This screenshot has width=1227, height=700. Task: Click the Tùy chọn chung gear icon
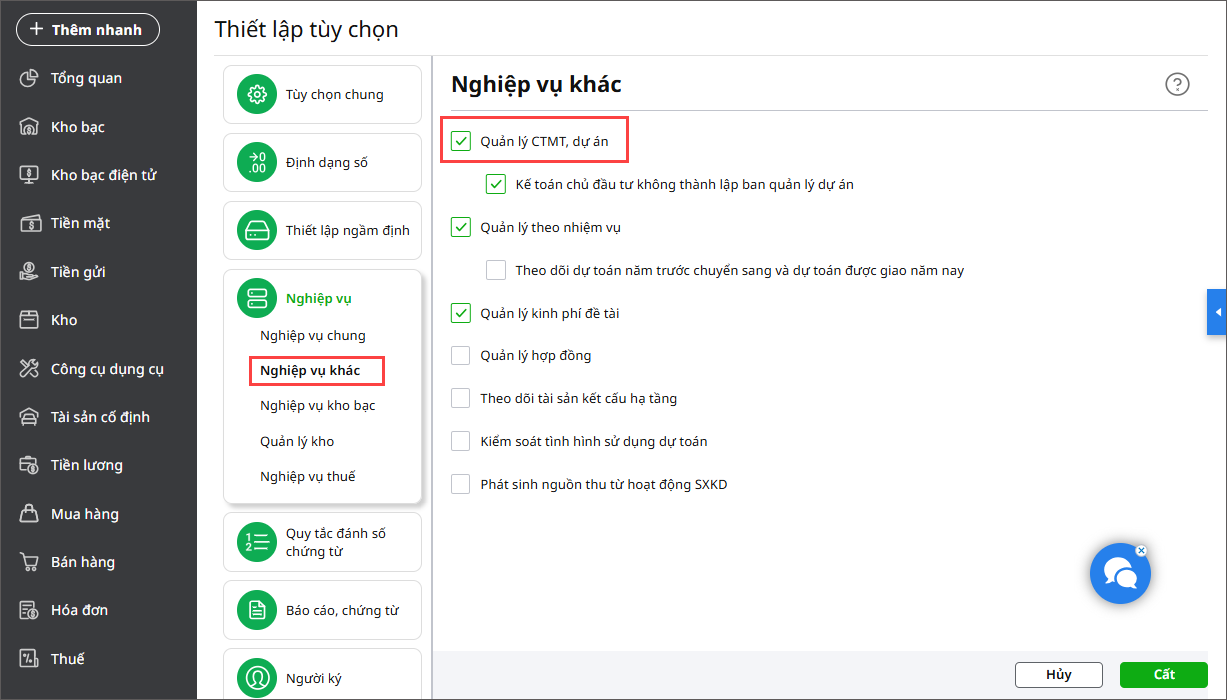(x=256, y=94)
